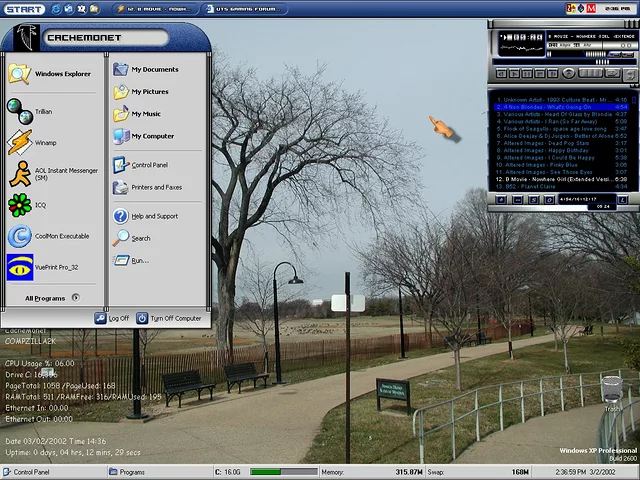
Task: Start ICQ from the Start menu
Action: 40,205
